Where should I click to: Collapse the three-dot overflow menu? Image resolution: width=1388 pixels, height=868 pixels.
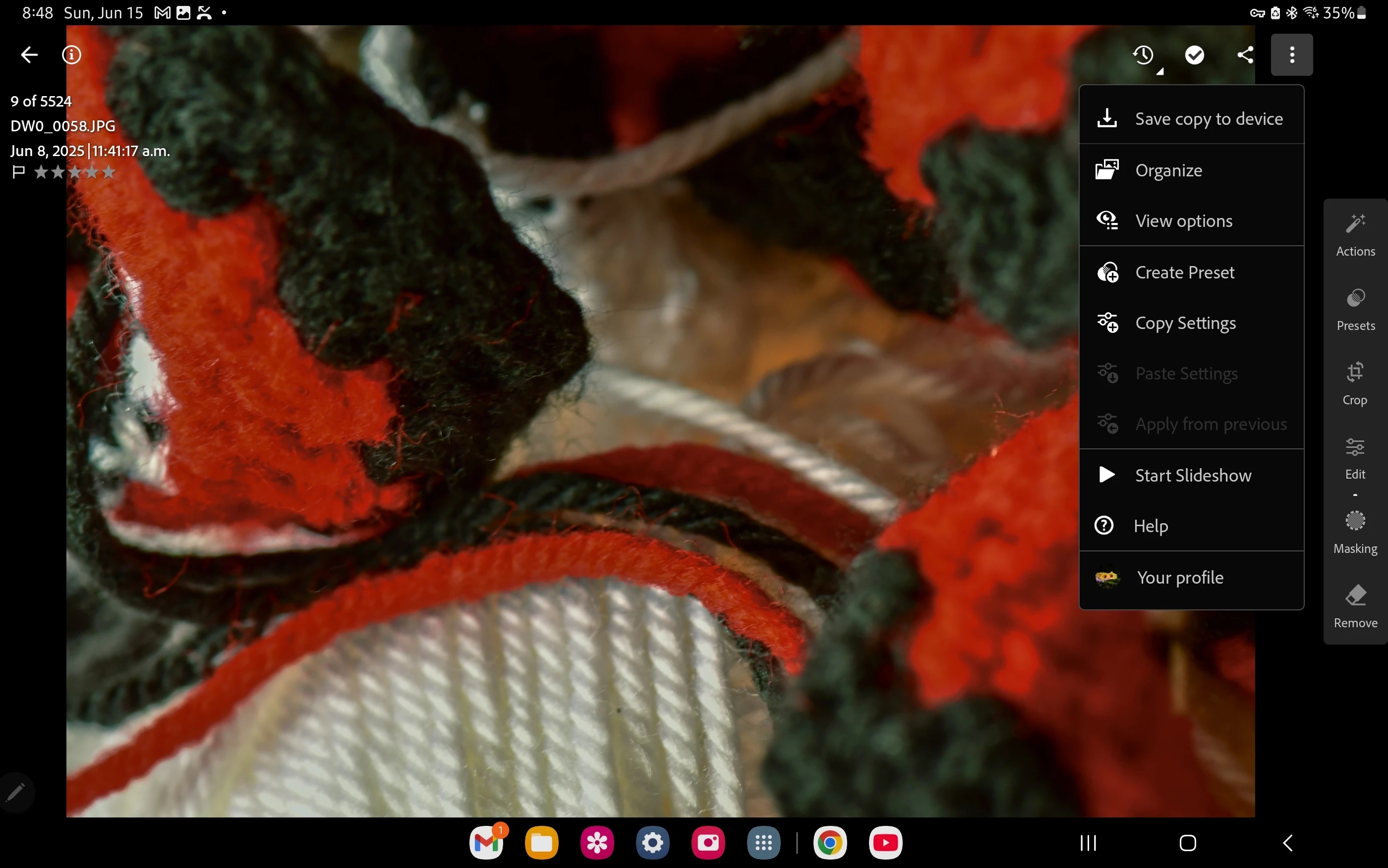(1291, 55)
